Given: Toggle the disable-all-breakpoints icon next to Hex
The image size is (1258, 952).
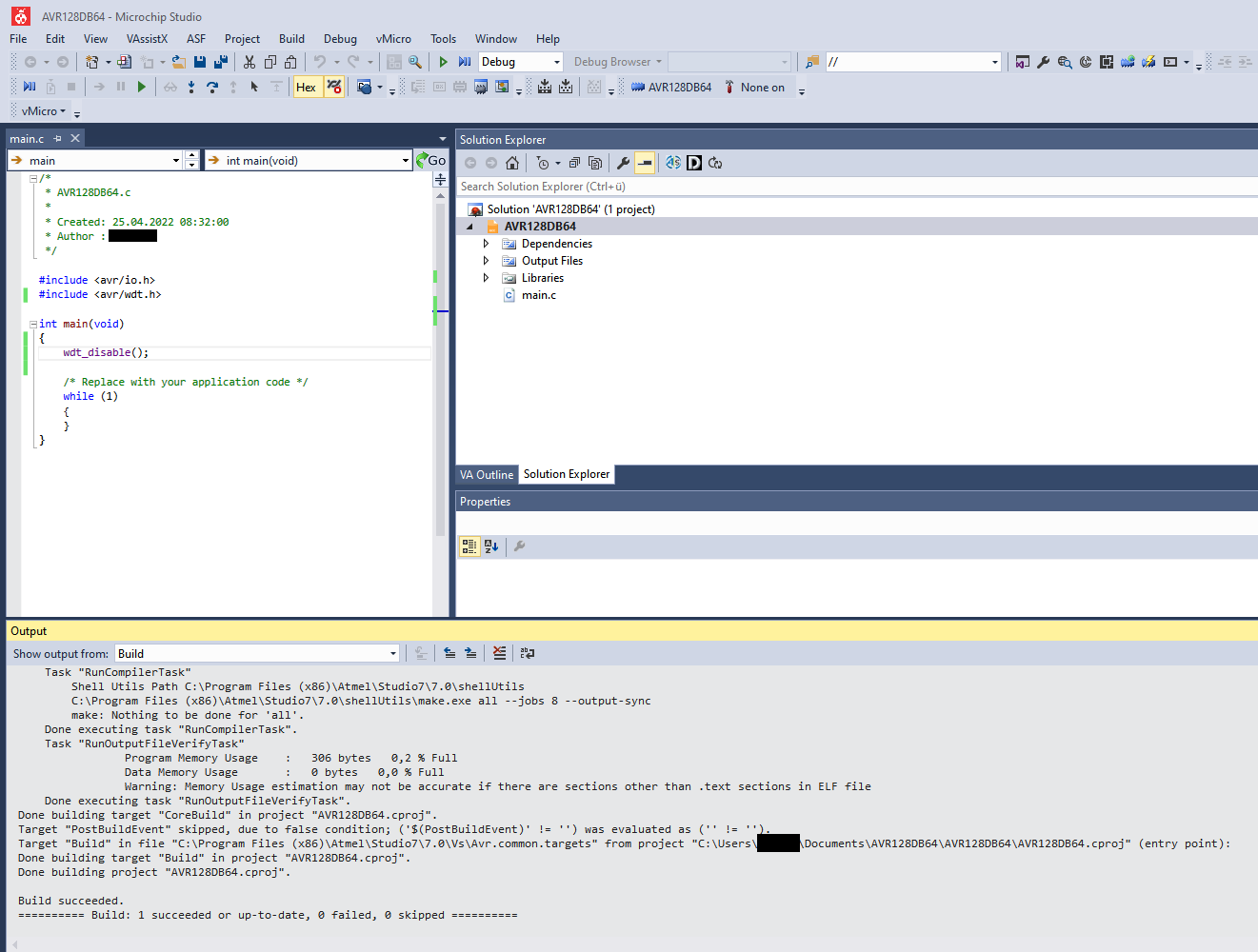Looking at the screenshot, I should [x=334, y=88].
